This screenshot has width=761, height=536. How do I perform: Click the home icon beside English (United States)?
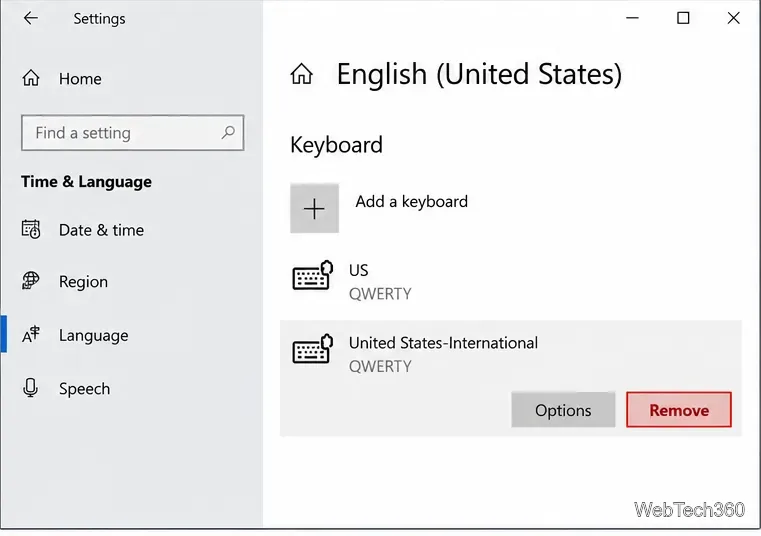302,74
